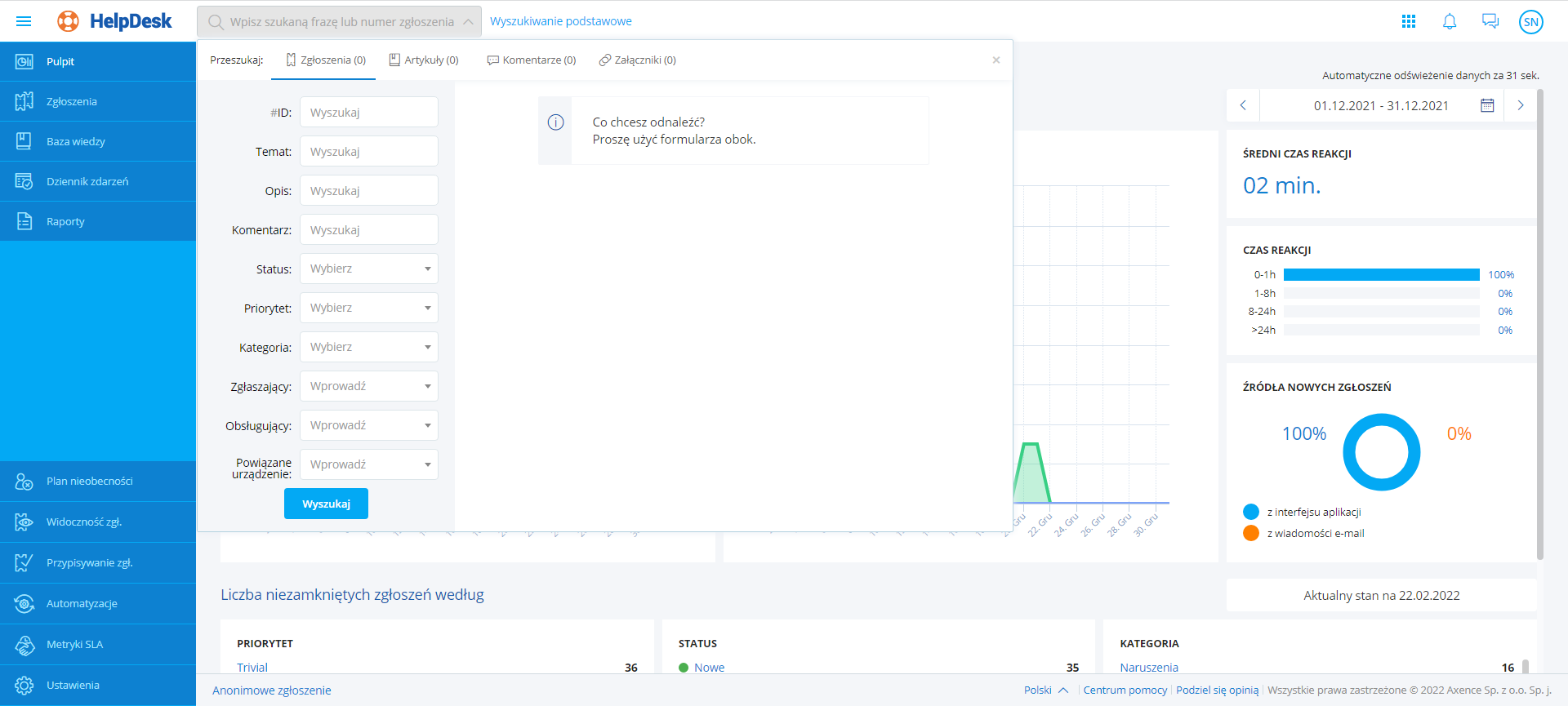Go to Metryki SLA section
This screenshot has width=1568, height=706.
74,644
